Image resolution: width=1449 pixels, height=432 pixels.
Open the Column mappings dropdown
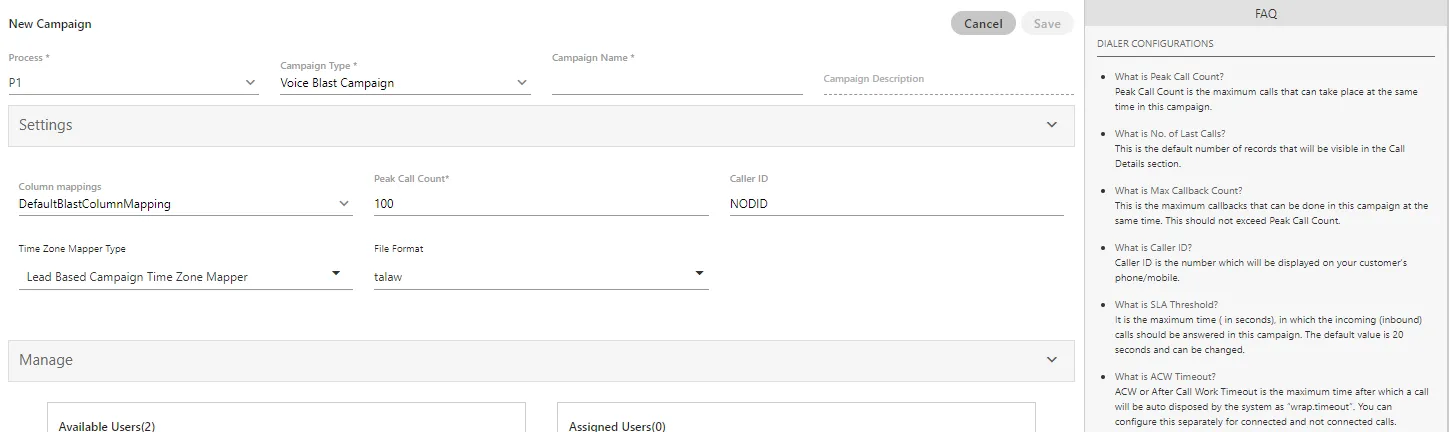click(186, 204)
